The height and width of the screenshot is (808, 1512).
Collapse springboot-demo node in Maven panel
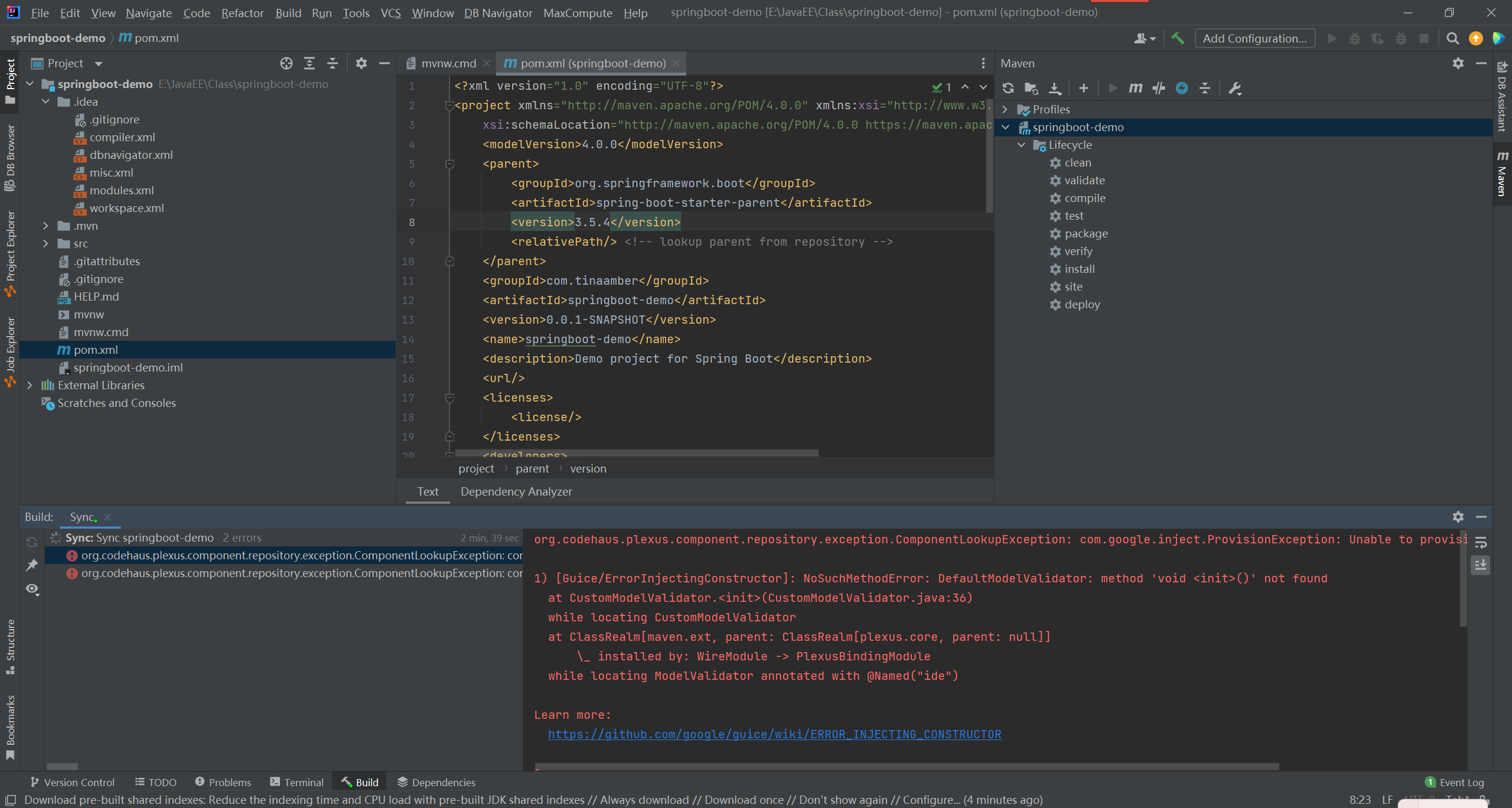[1005, 127]
